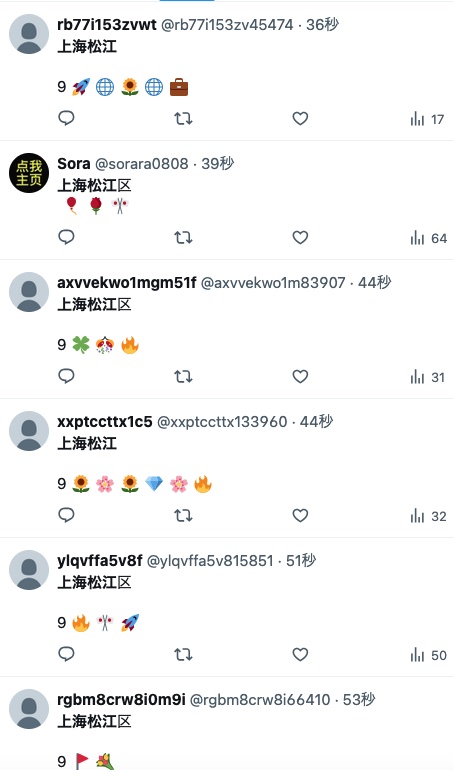This screenshot has width=454, height=770.
Task: Like Sora's 上海松江区 tweet
Action: pyautogui.click(x=300, y=238)
